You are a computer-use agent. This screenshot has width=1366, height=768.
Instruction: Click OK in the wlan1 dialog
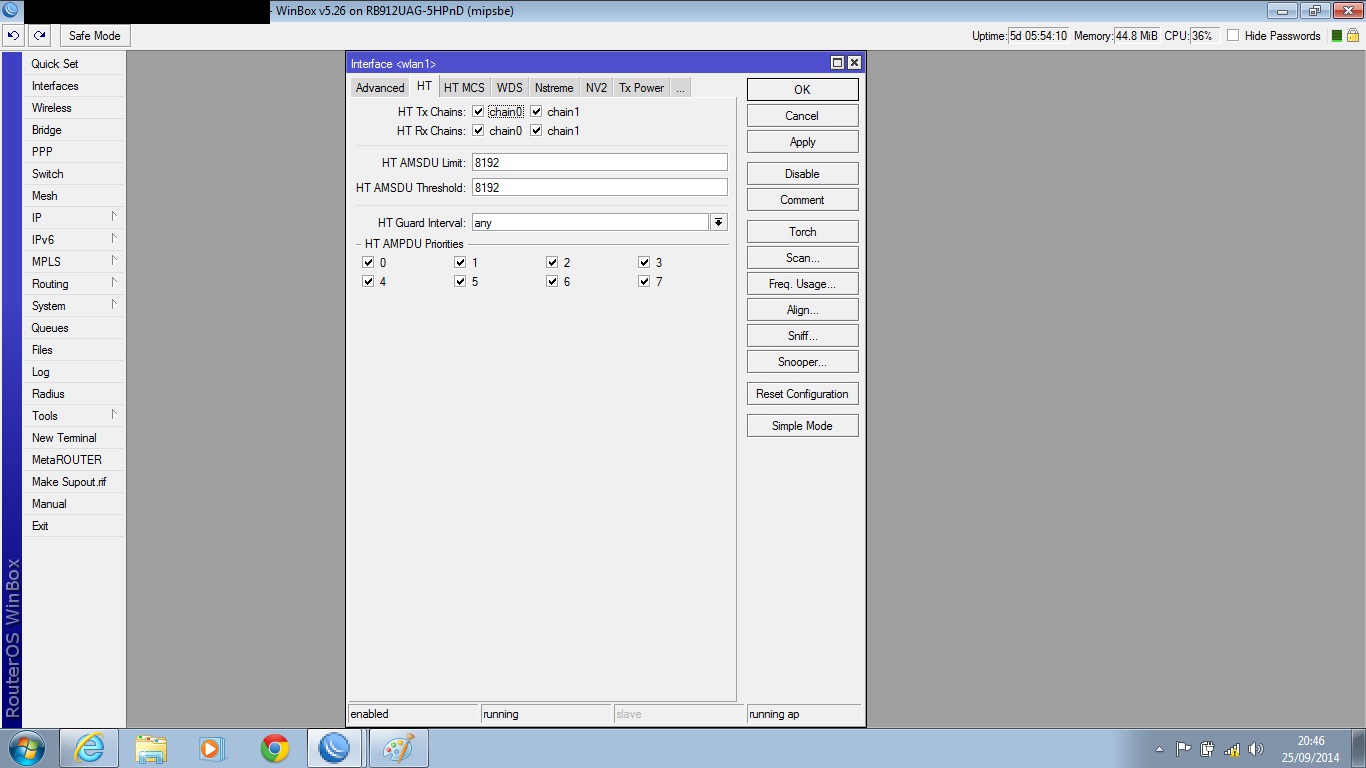point(802,90)
